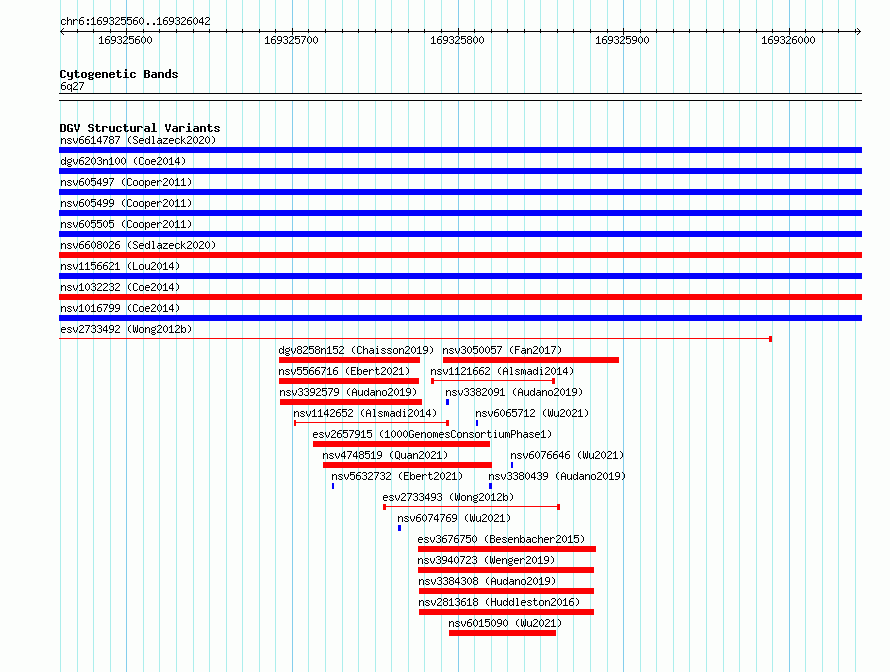This screenshot has width=890, height=672.
Task: Click the red bar under esv3676750
Action: 507,549
